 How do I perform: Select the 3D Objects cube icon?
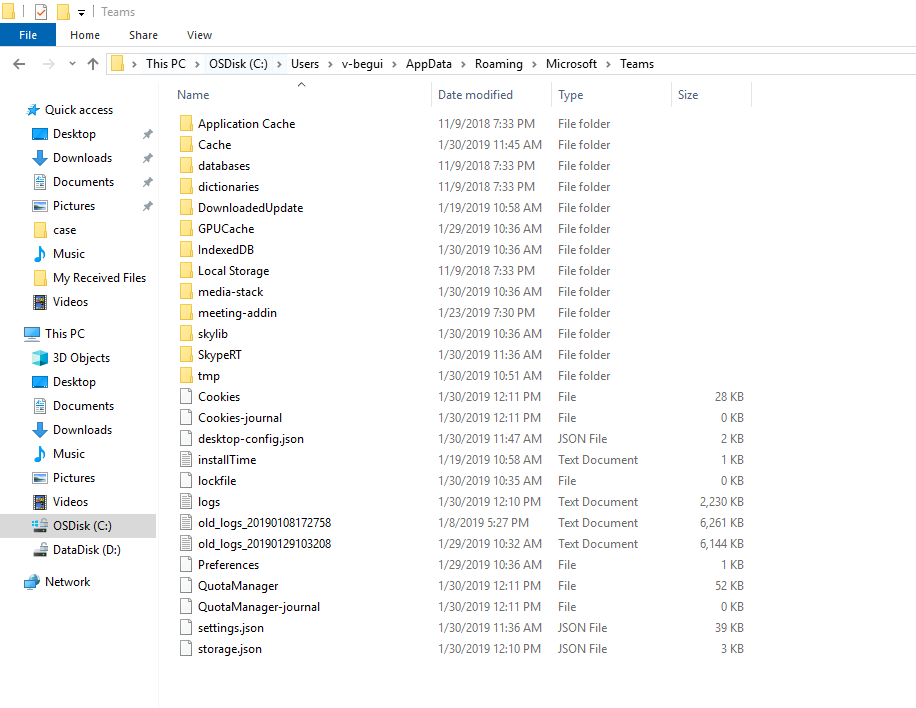point(40,358)
